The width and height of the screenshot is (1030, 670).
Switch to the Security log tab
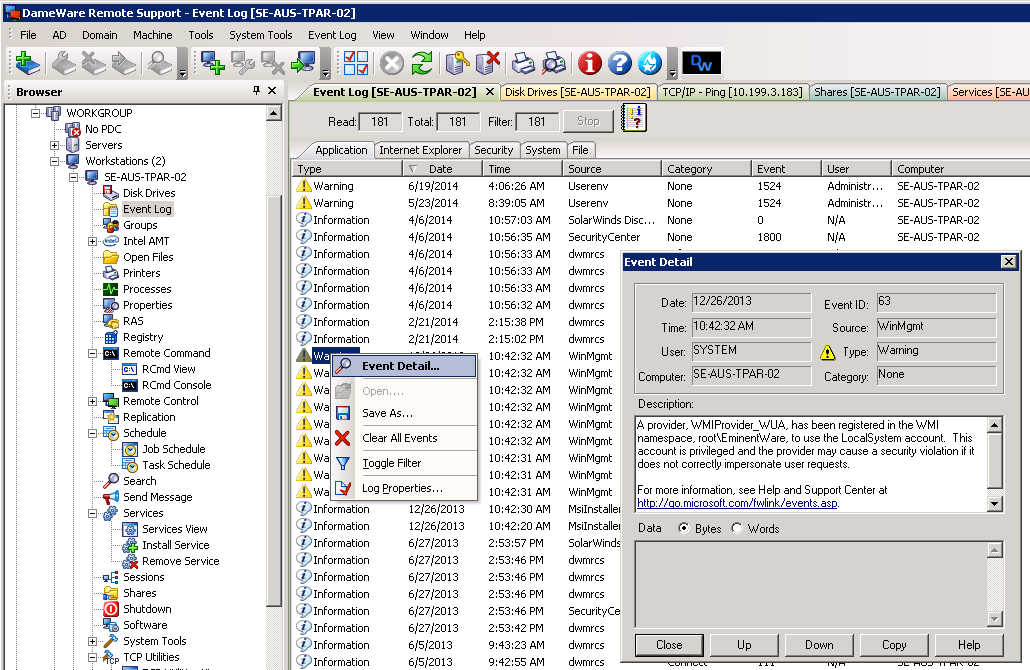pyautogui.click(x=493, y=150)
